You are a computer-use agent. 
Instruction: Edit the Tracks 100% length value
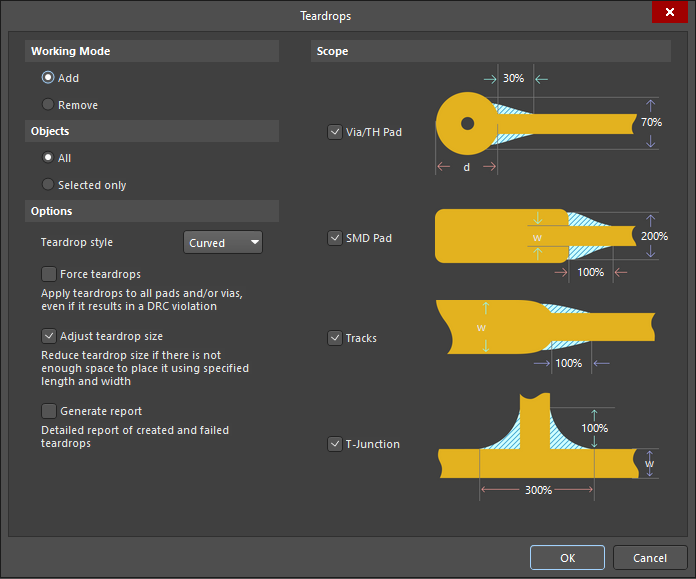pyautogui.click(x=568, y=363)
